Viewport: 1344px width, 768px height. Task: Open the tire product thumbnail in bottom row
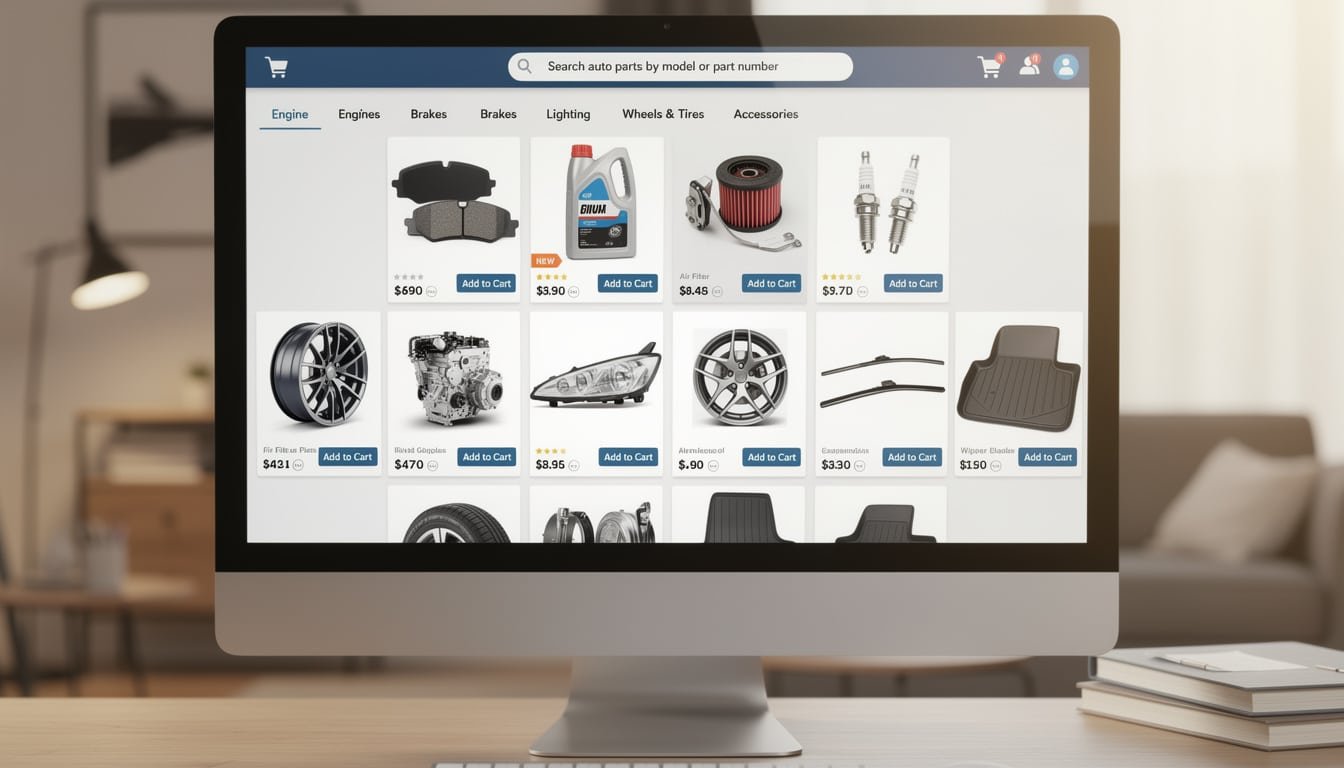pyautogui.click(x=455, y=522)
